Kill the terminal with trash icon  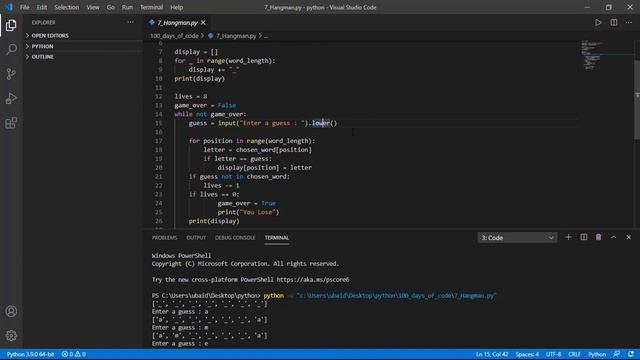(x=598, y=237)
